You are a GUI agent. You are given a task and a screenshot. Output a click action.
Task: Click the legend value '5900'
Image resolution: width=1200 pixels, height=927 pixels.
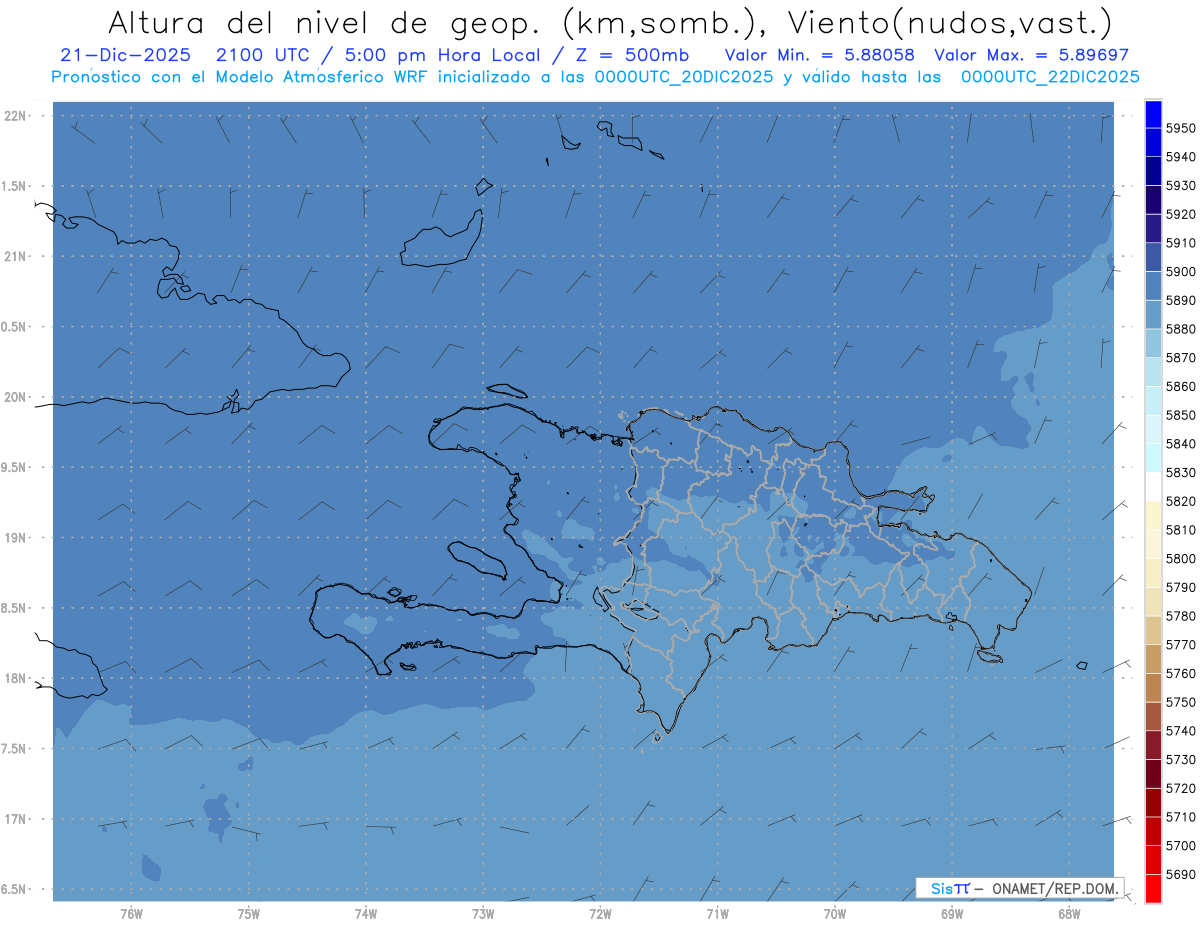(x=1180, y=272)
